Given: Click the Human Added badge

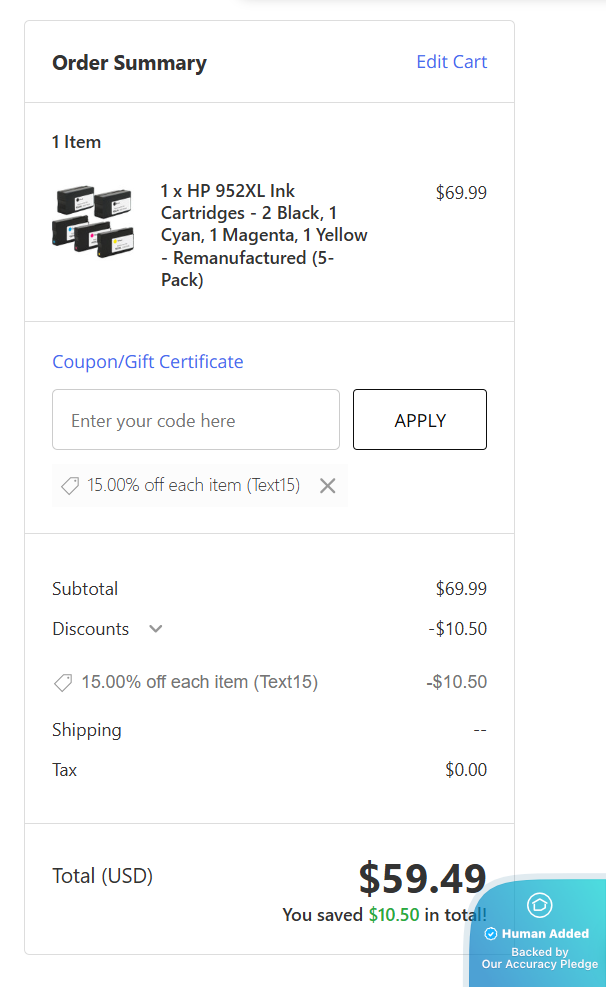Looking at the screenshot, I should (x=544, y=934).
